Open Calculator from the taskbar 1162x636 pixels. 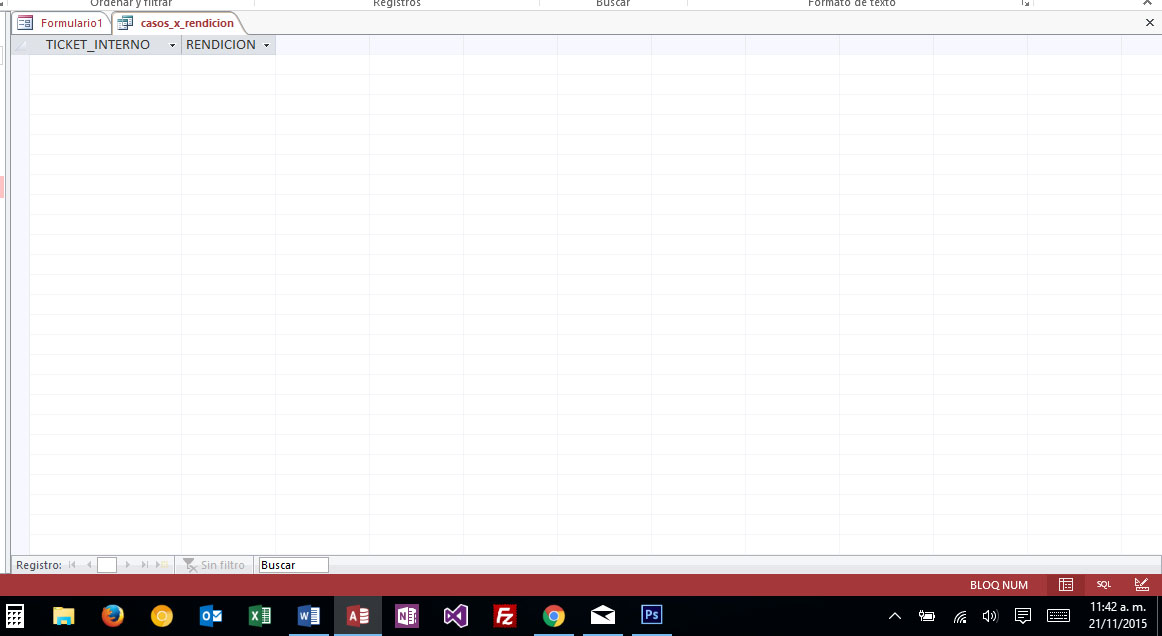click(x=15, y=616)
